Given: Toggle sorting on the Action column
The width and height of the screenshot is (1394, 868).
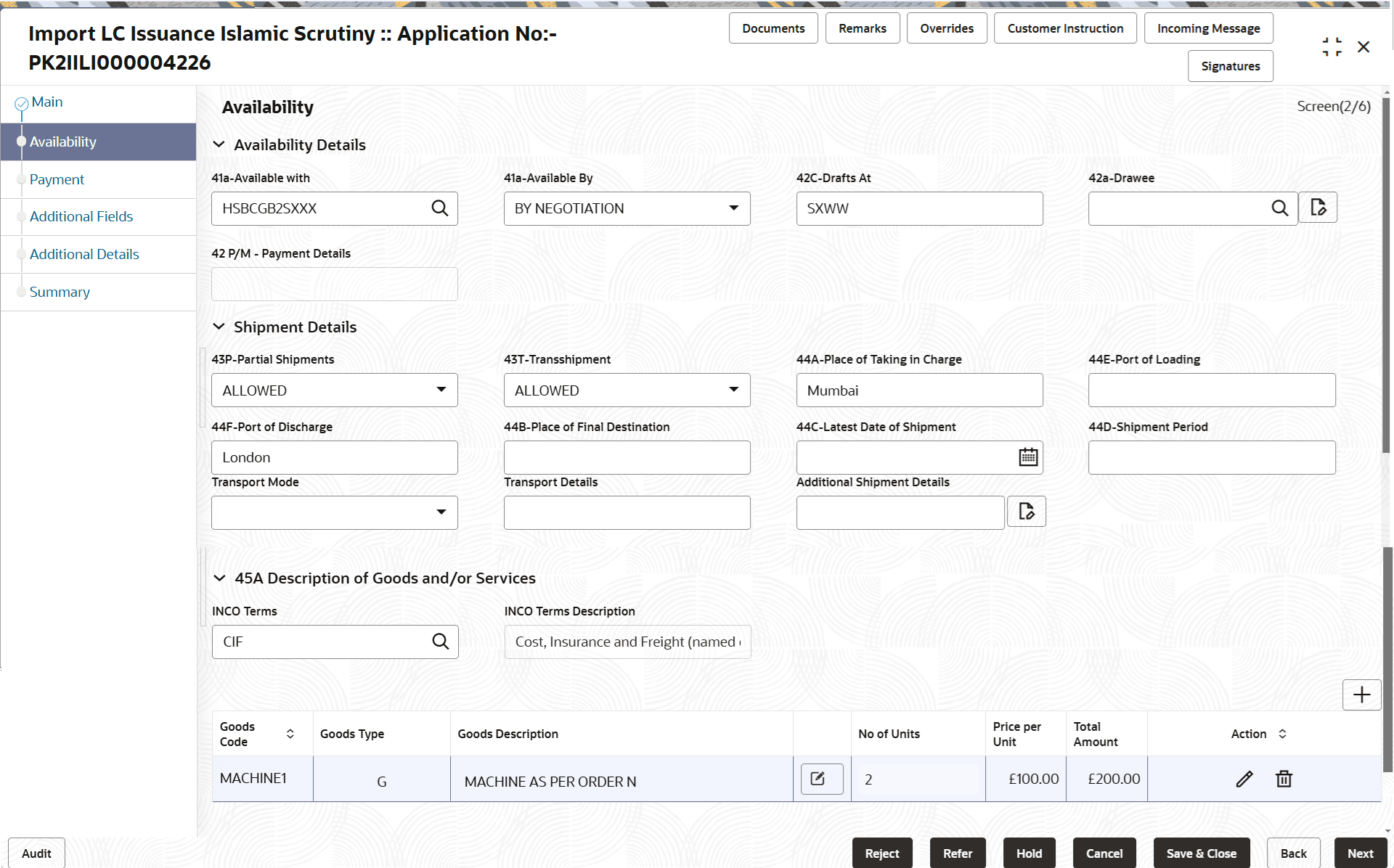Looking at the screenshot, I should pyautogui.click(x=1282, y=734).
